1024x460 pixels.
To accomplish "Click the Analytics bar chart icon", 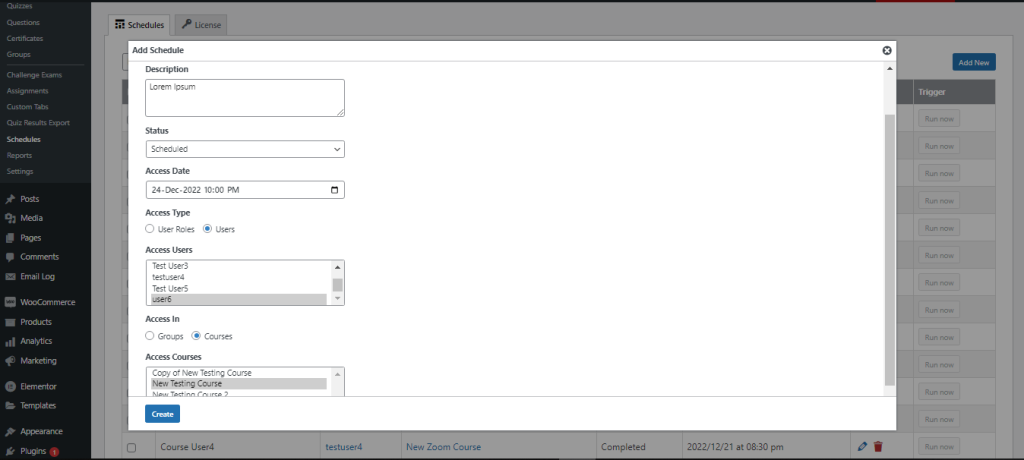I will coord(10,341).
